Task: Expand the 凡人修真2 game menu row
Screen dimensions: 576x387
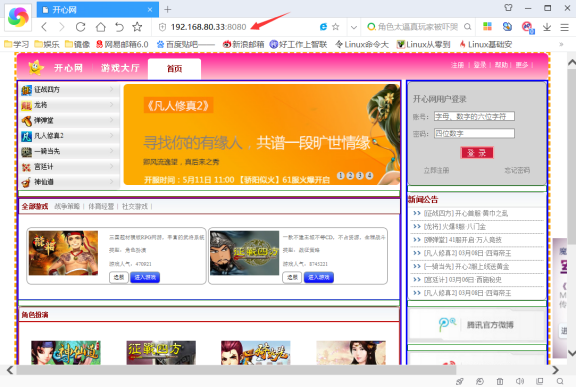Action: click(69, 136)
